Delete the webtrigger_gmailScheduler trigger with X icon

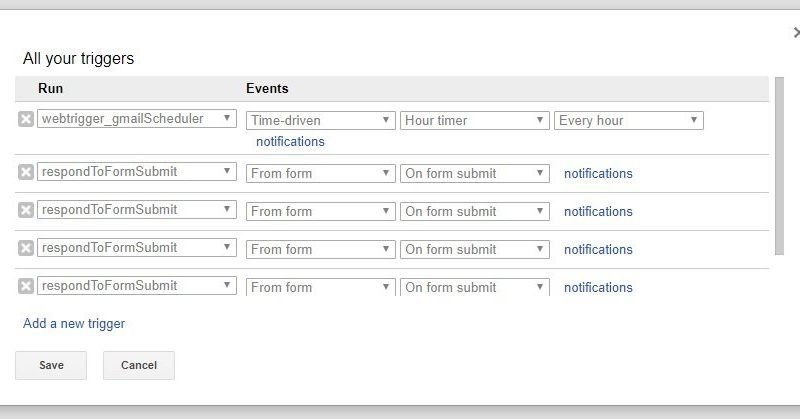[x=26, y=120]
